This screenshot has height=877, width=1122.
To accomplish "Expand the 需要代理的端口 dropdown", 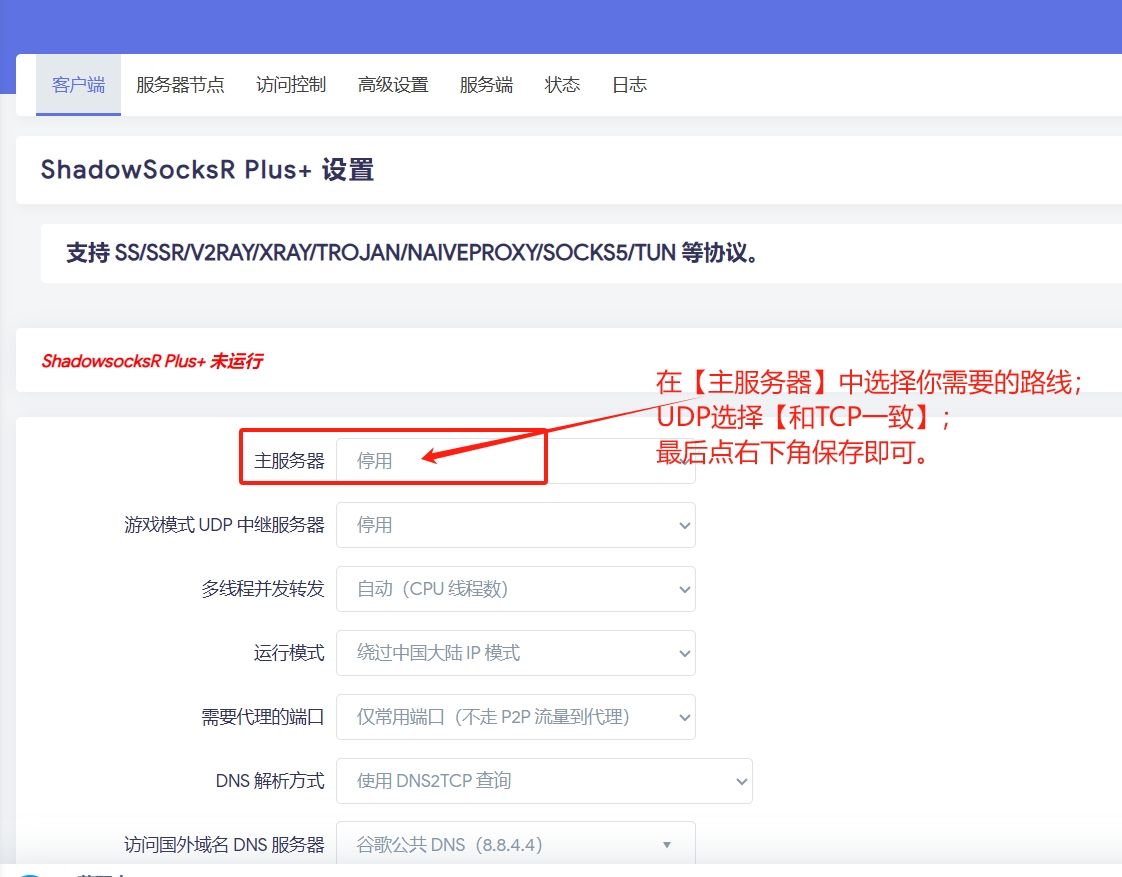I will tap(515, 717).
